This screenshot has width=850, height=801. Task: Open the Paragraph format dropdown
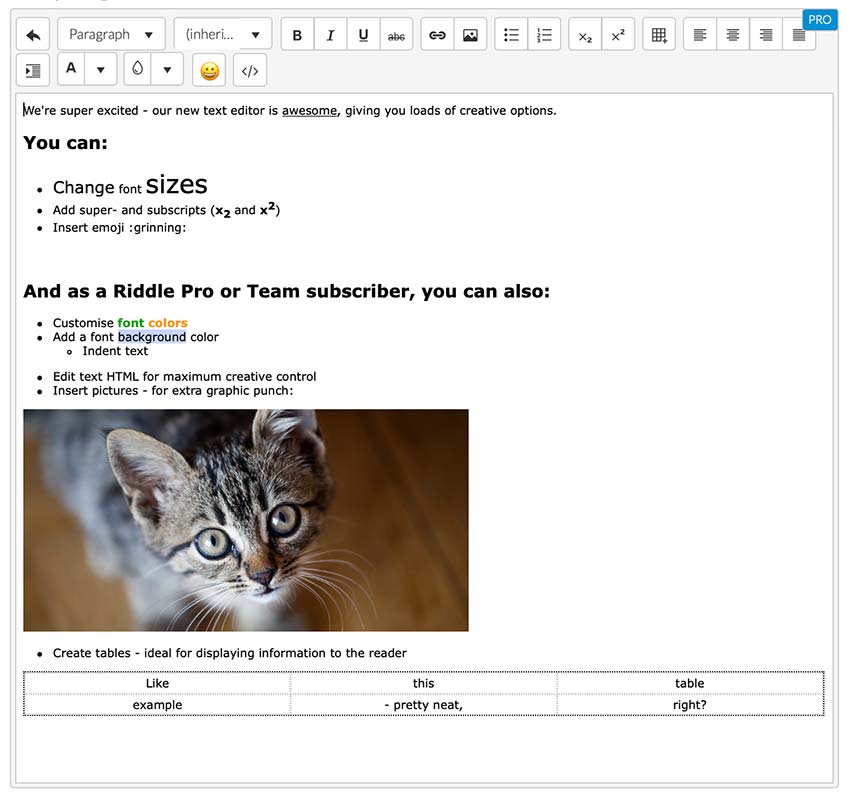pyautogui.click(x=111, y=34)
